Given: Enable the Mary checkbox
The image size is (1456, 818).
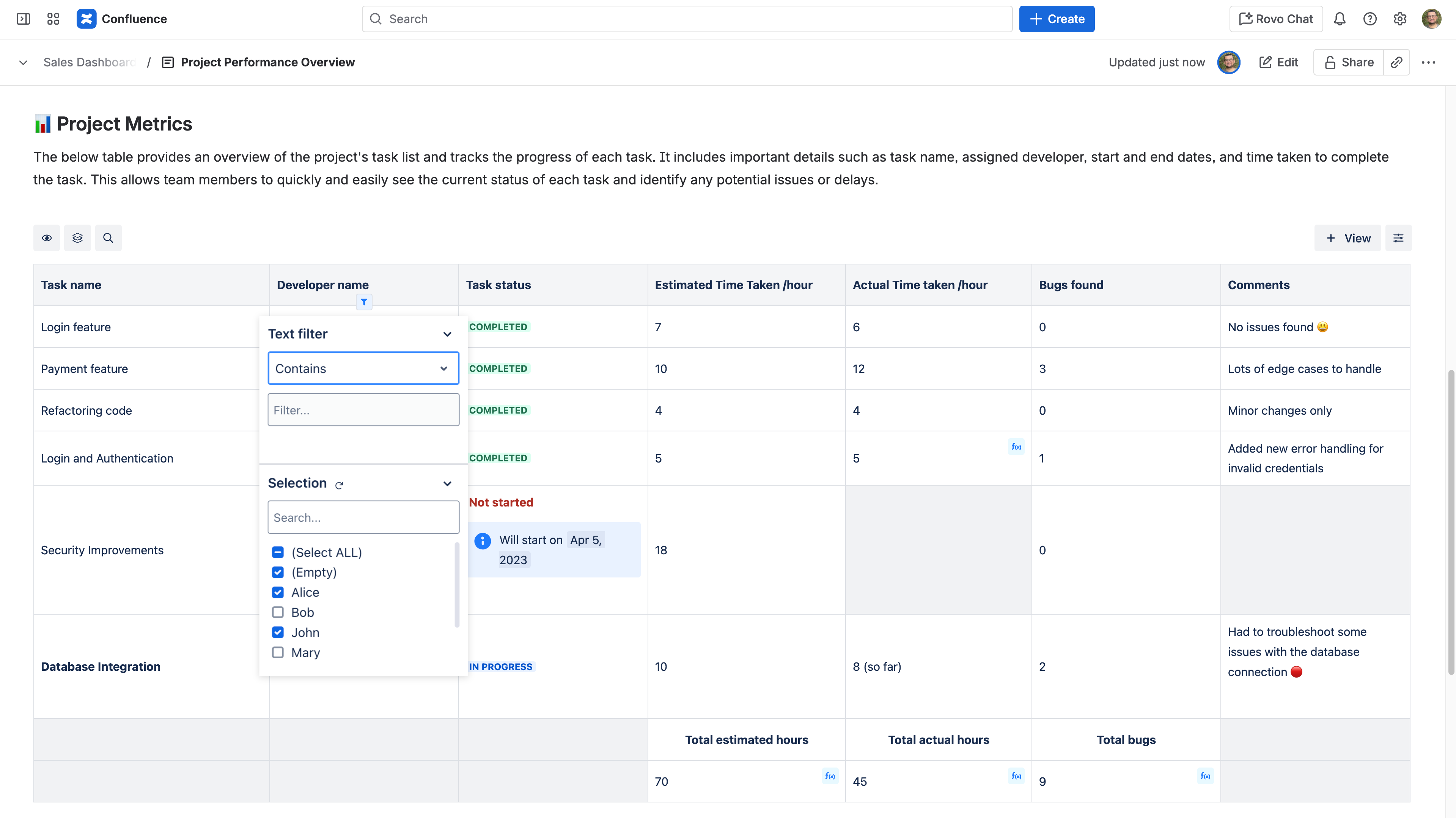Looking at the screenshot, I should tap(278, 652).
